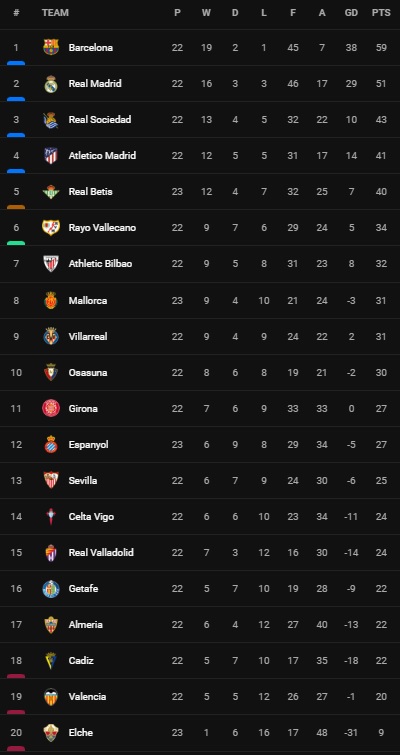Click the Rayo Vallecano crest
This screenshot has height=755, width=400.
pyautogui.click(x=51, y=227)
